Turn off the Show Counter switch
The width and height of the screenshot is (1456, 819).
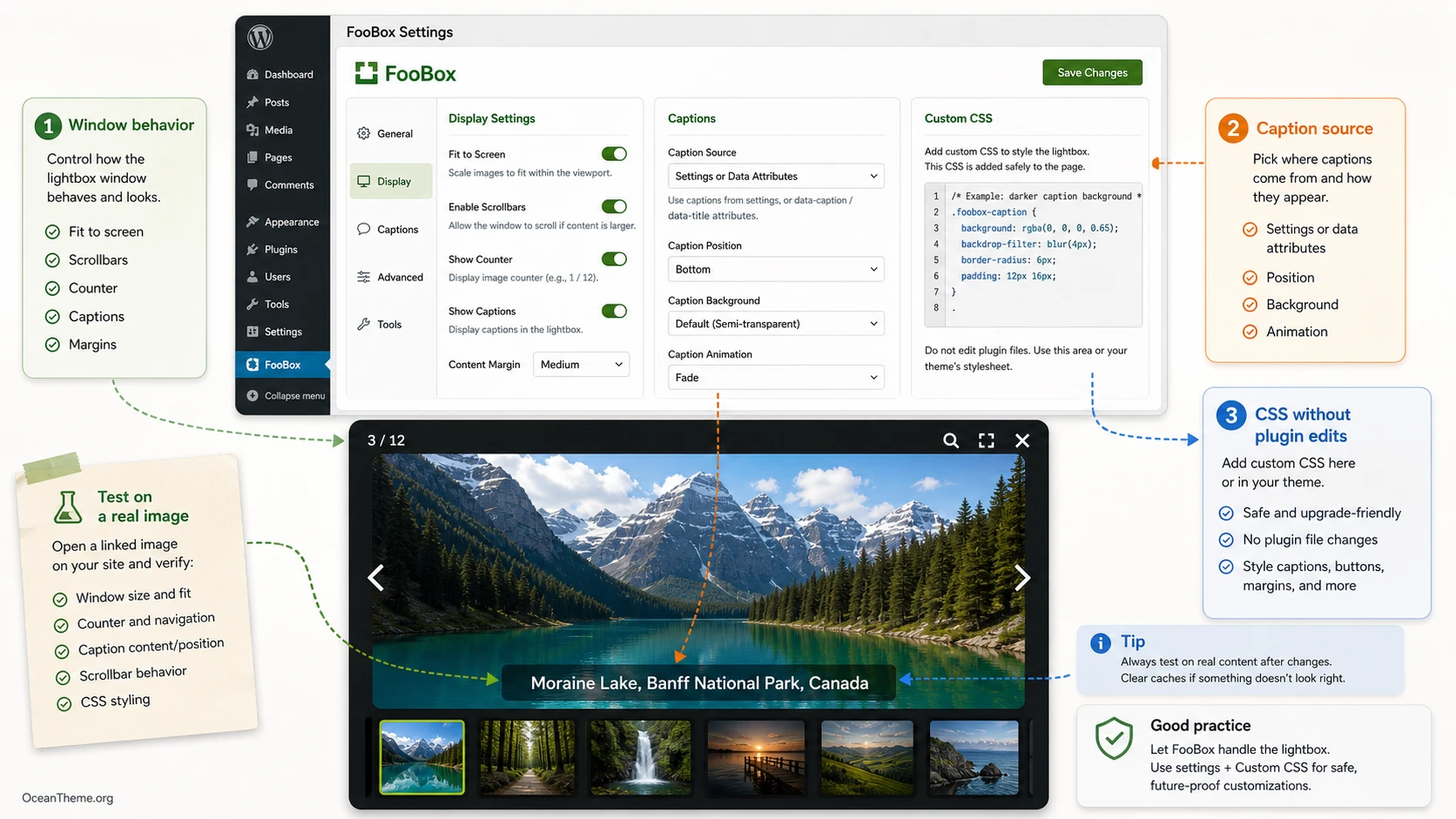[614, 258]
